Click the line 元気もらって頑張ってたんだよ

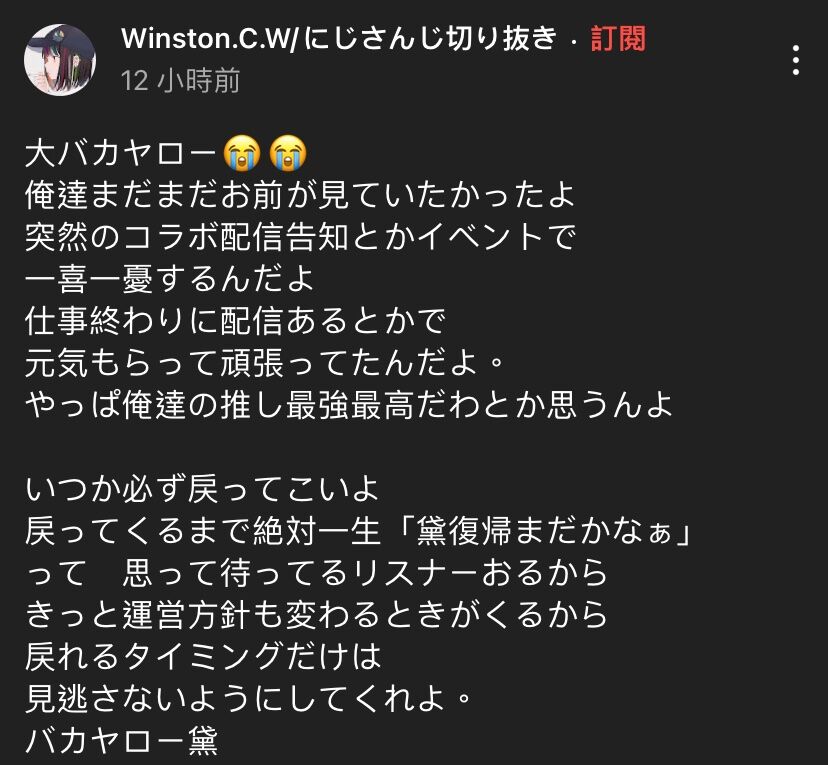pos(264,363)
